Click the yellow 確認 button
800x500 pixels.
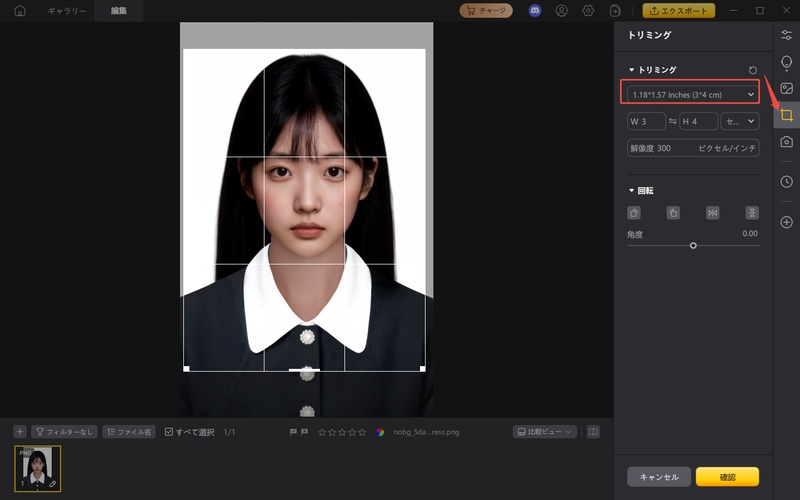pos(727,477)
